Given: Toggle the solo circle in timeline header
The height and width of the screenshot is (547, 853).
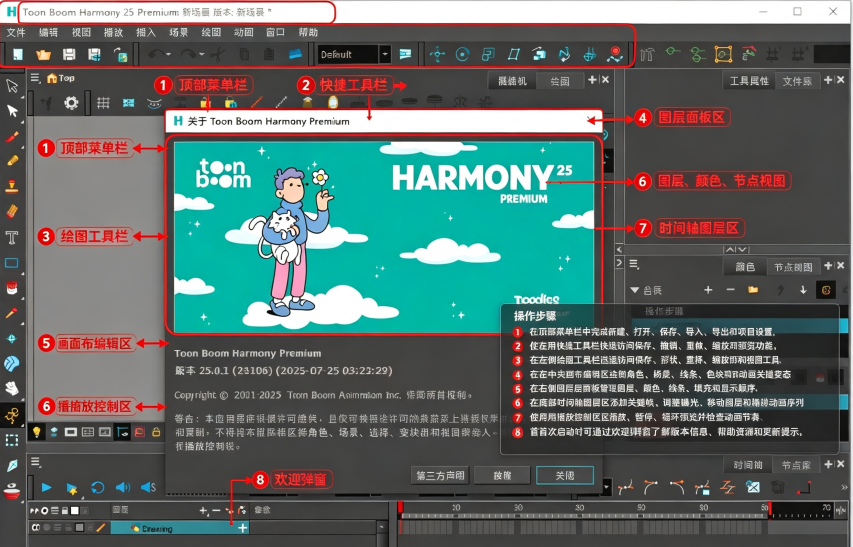Looking at the screenshot, I should click(45, 511).
